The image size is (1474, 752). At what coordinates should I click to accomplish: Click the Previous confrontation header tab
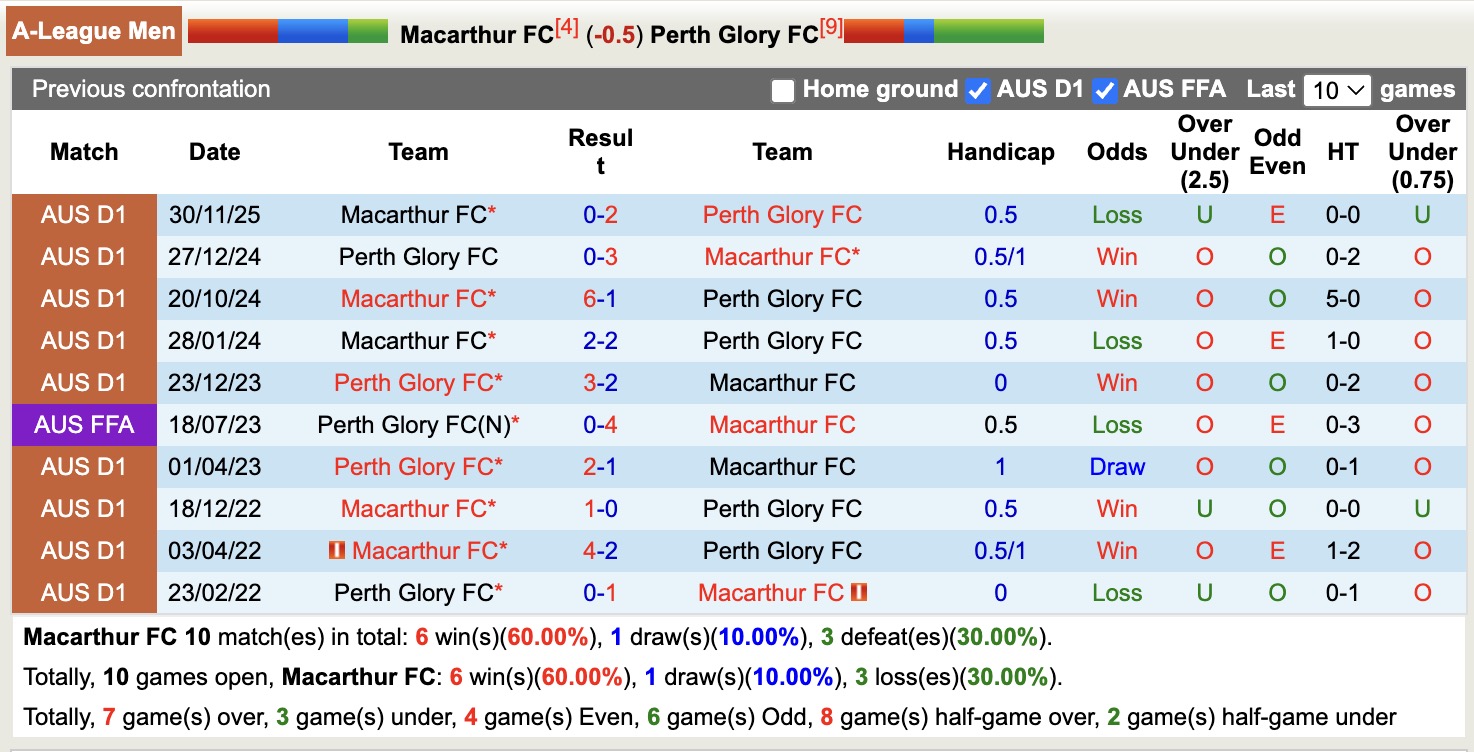click(x=150, y=89)
